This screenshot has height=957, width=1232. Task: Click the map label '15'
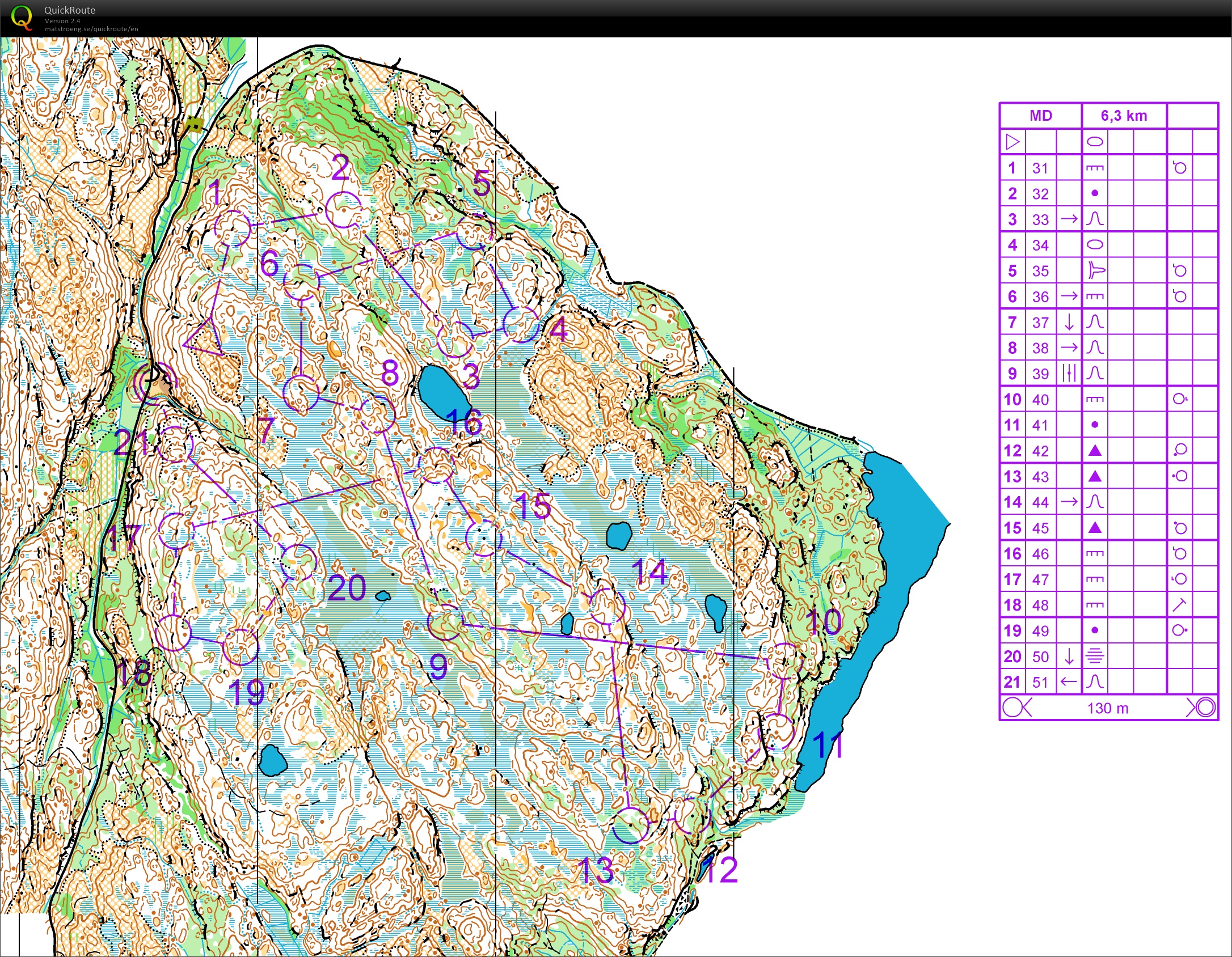pos(533,506)
